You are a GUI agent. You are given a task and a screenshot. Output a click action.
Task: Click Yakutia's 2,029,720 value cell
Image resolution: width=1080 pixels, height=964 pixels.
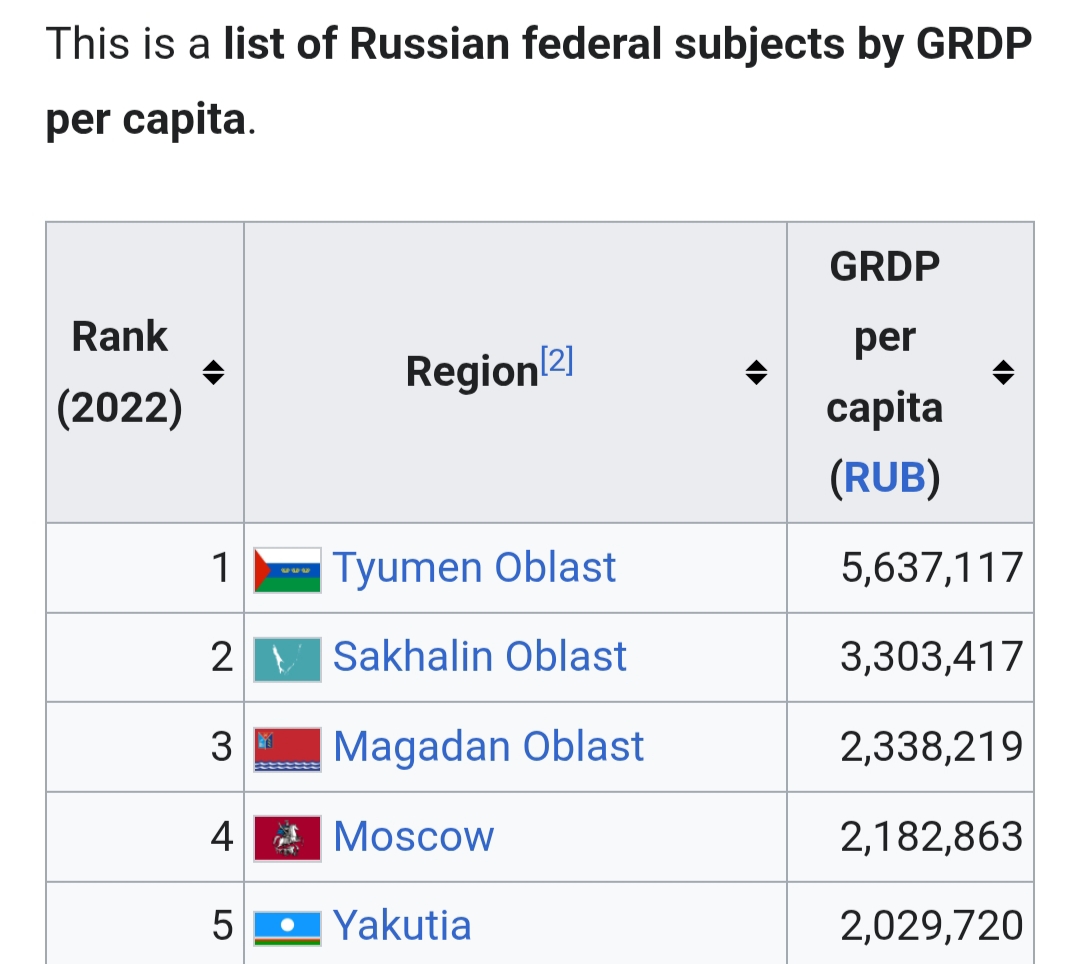pyautogui.click(x=931, y=926)
